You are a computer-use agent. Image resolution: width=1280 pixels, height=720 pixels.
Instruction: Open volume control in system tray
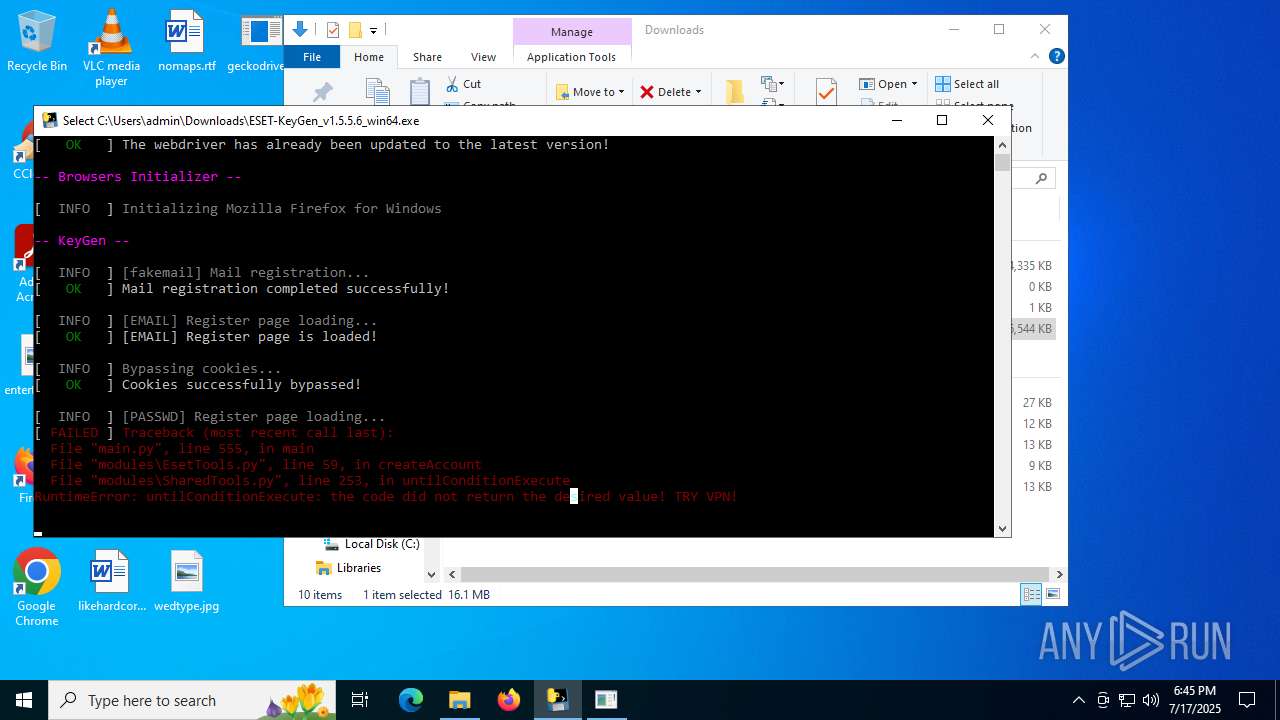[1151, 700]
